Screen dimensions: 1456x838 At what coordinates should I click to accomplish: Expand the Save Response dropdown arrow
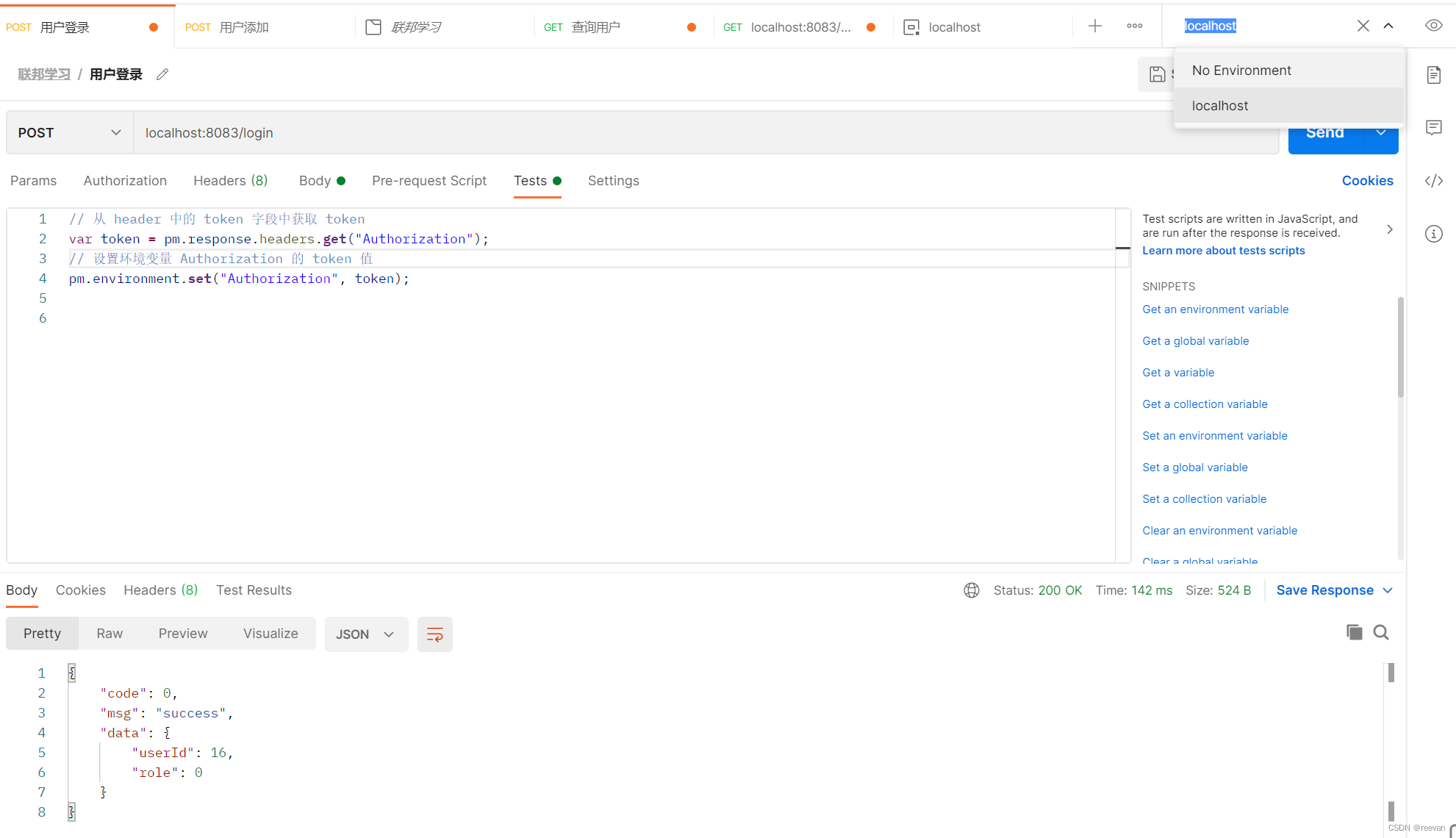tap(1388, 590)
